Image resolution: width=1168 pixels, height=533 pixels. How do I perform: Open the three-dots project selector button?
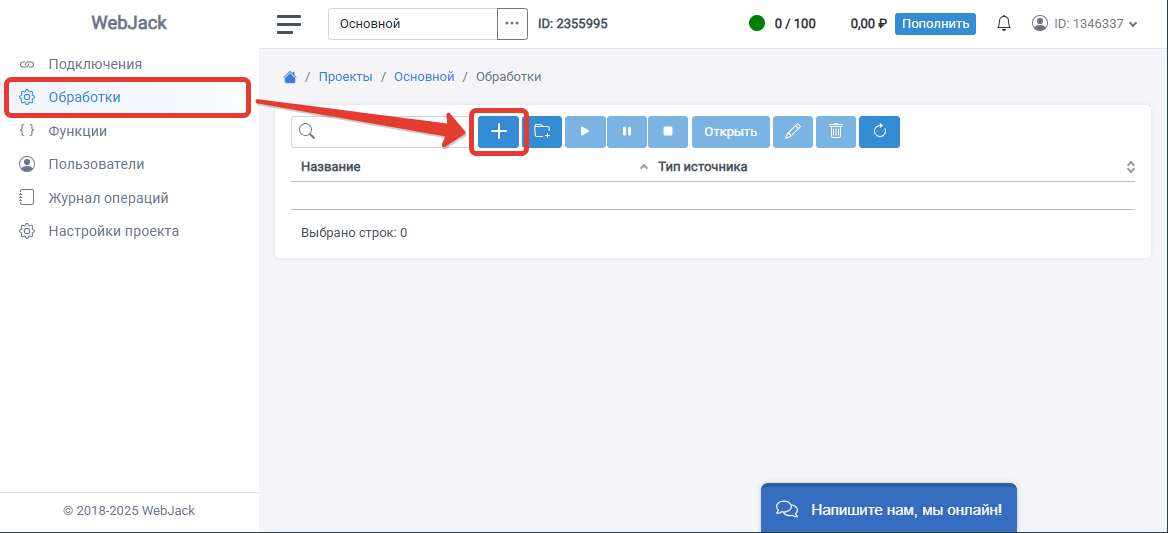[512, 24]
